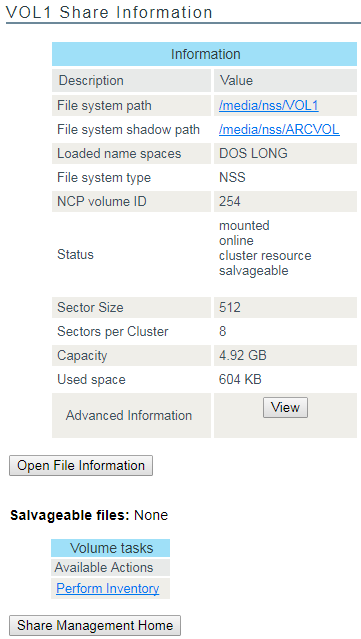Click the Advanced Information label cell
This screenshot has width=361, height=639.
pos(131,415)
